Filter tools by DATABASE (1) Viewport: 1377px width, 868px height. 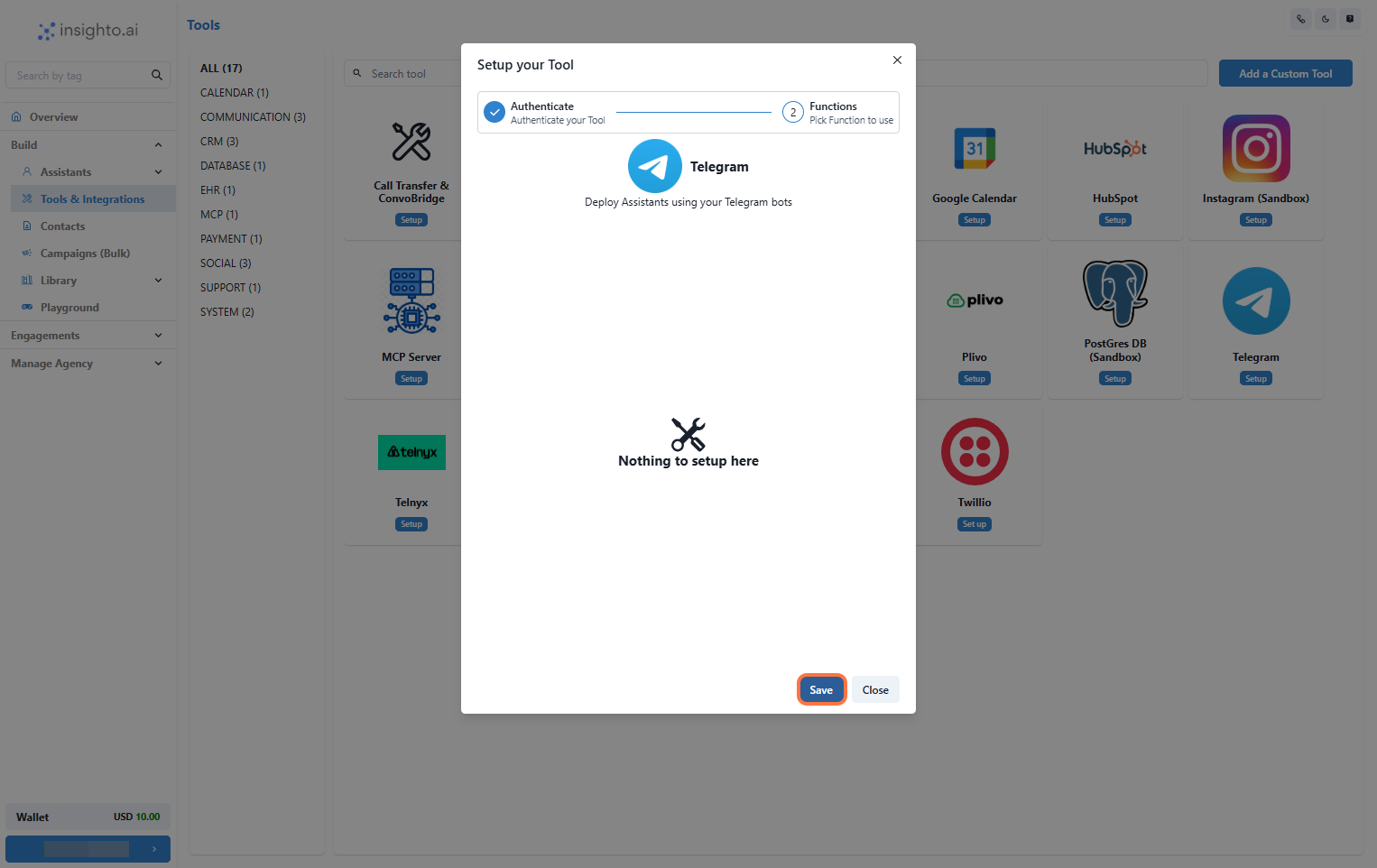click(x=233, y=165)
